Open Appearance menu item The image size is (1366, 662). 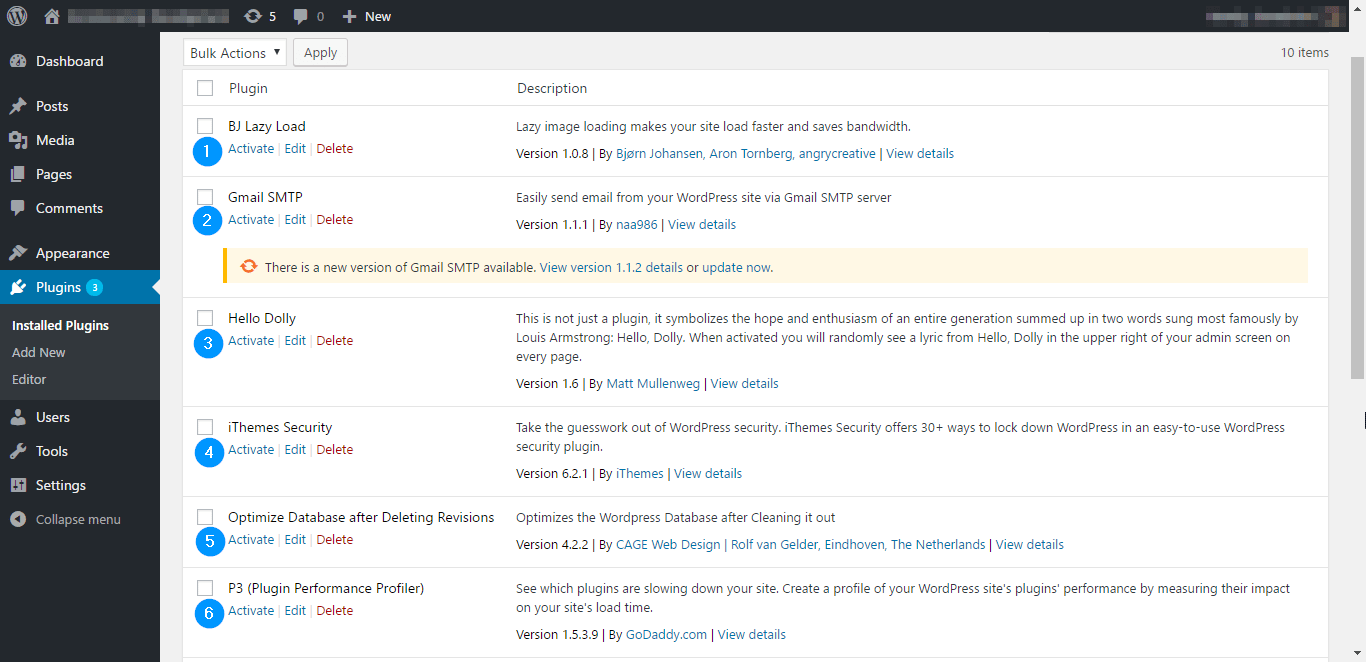80,253
